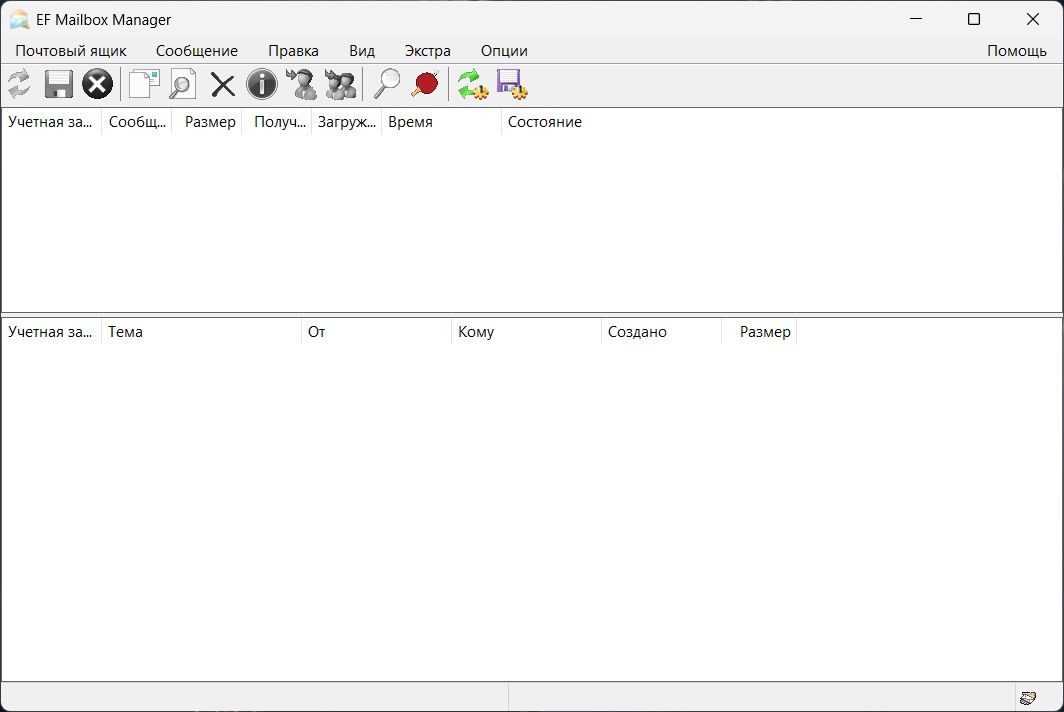Viewport: 1064px width, 712px height.
Task: Click the purple floppy with gear icon
Action: click(512, 85)
